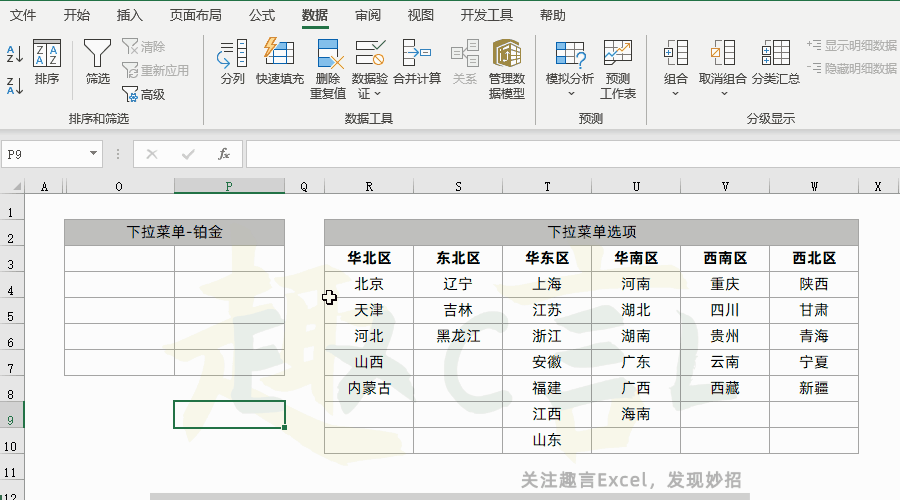Open 管理数据模型 data model manager
The width and height of the screenshot is (900, 500).
[507, 69]
